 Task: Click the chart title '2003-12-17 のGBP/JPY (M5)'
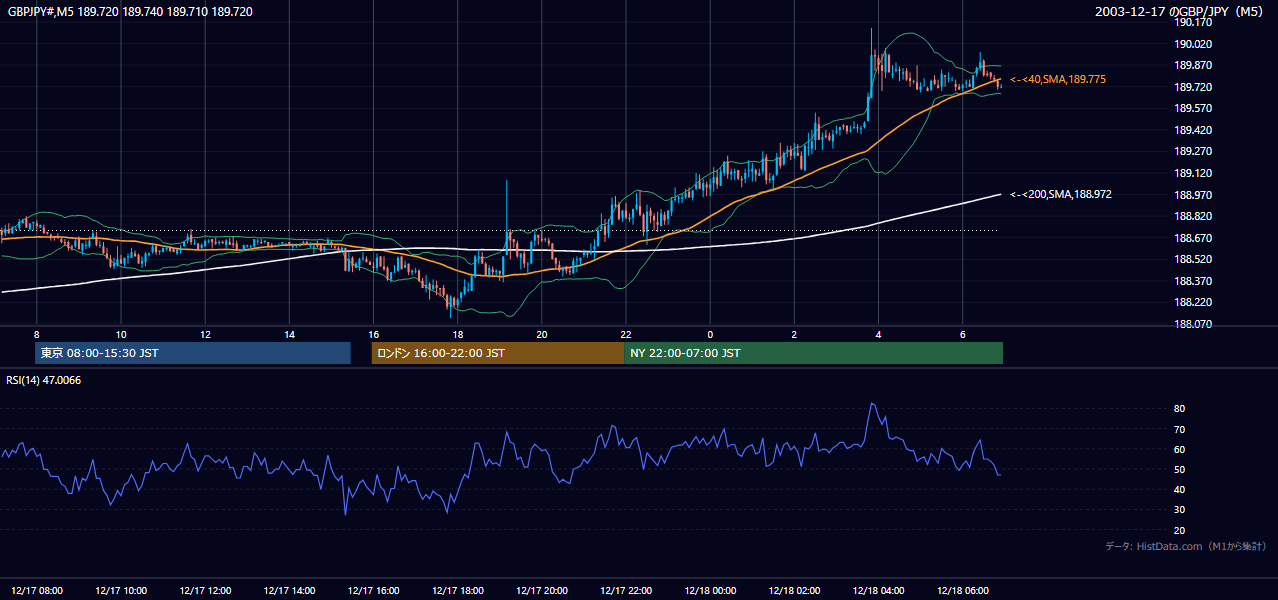1180,12
